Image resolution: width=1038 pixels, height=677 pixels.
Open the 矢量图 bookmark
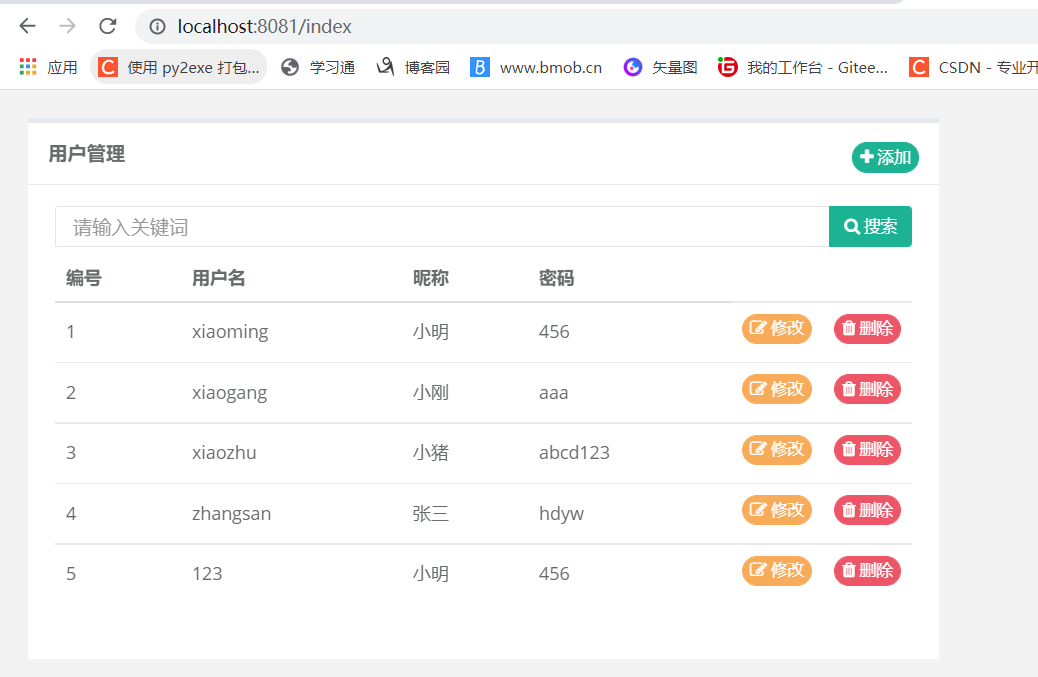(x=661, y=68)
